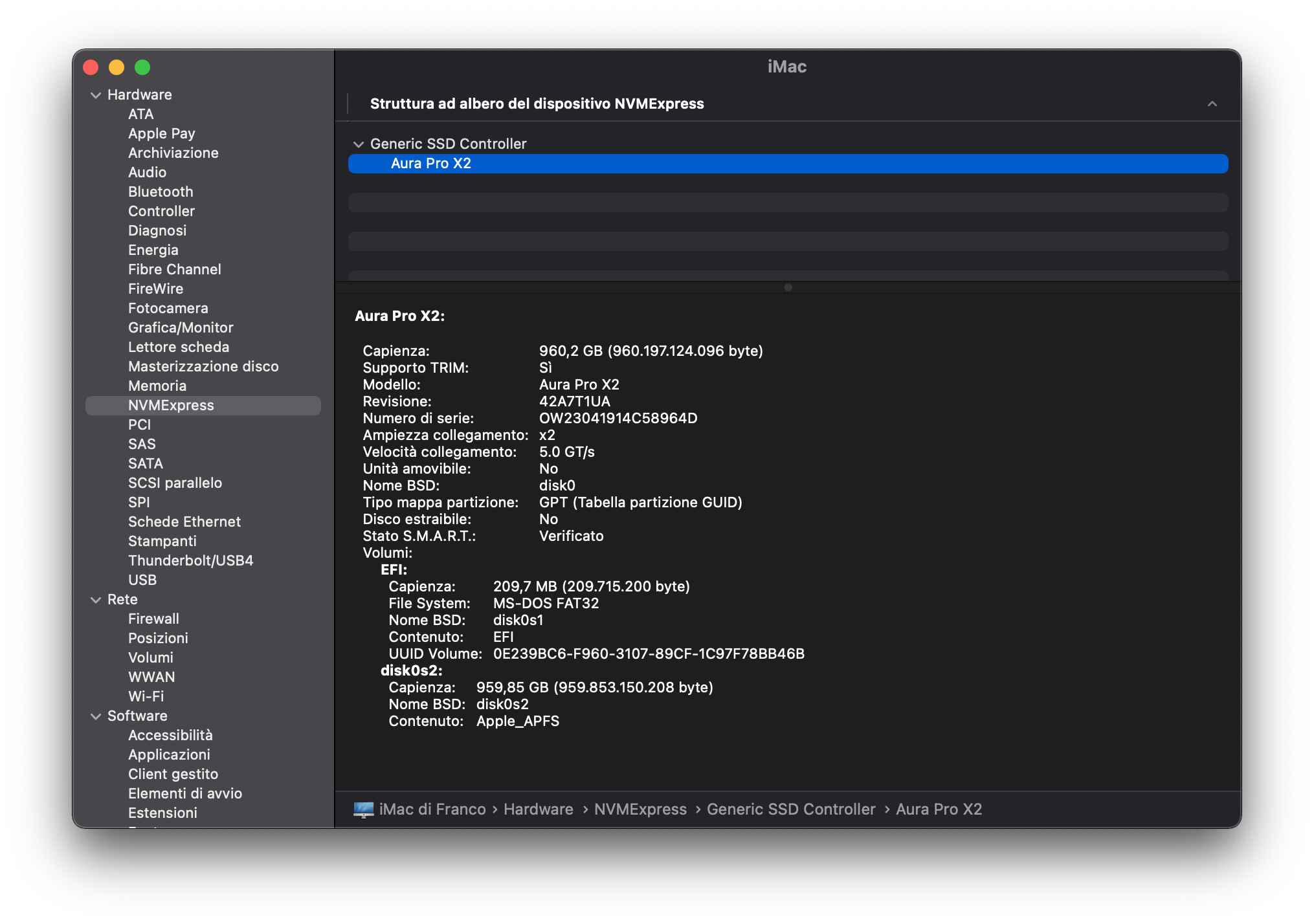Click the iMac computer icon in path bar
Image resolution: width=1314 pixels, height=924 pixels.
pos(364,809)
